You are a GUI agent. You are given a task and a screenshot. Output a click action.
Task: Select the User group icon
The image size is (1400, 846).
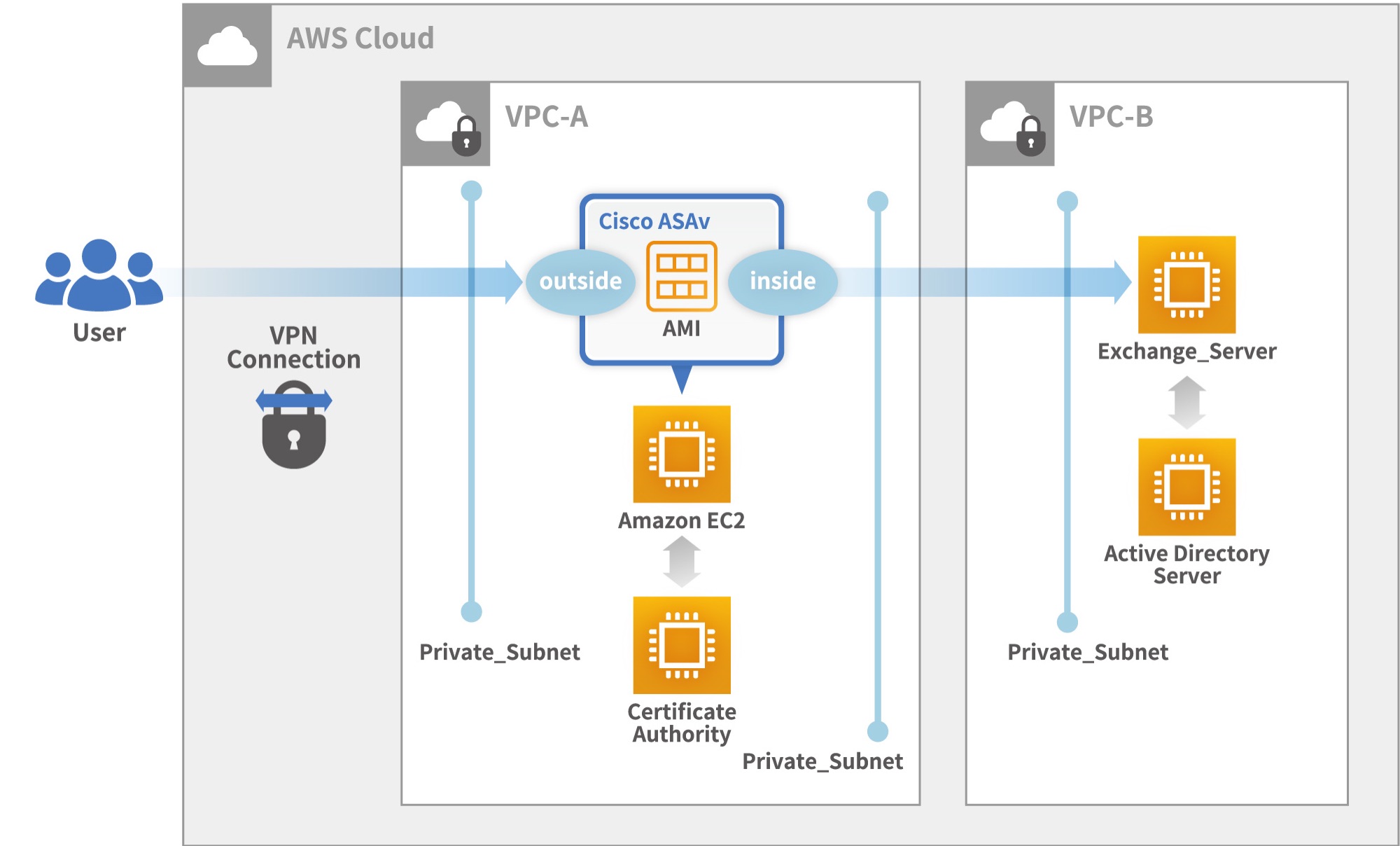point(99,275)
